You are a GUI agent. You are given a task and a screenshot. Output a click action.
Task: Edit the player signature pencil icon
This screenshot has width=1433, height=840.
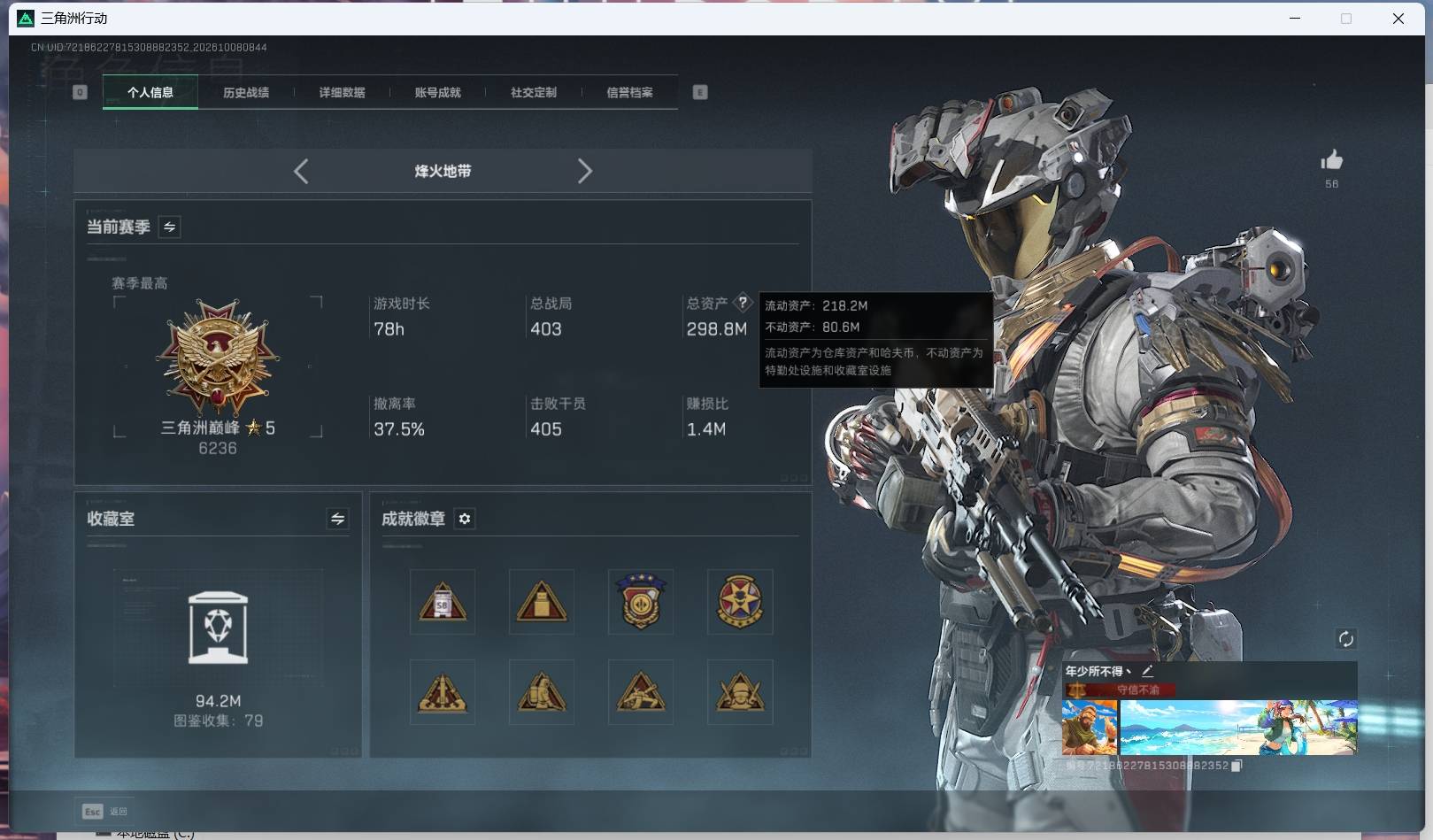click(x=1147, y=671)
